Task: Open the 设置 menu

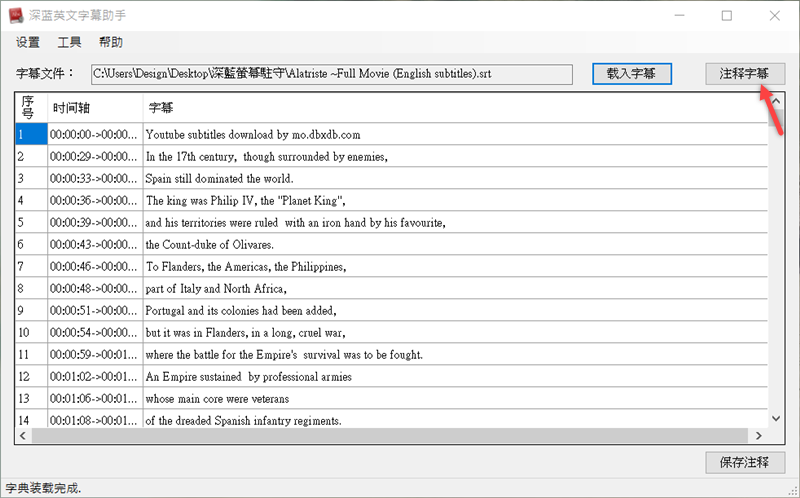Action: click(28, 42)
